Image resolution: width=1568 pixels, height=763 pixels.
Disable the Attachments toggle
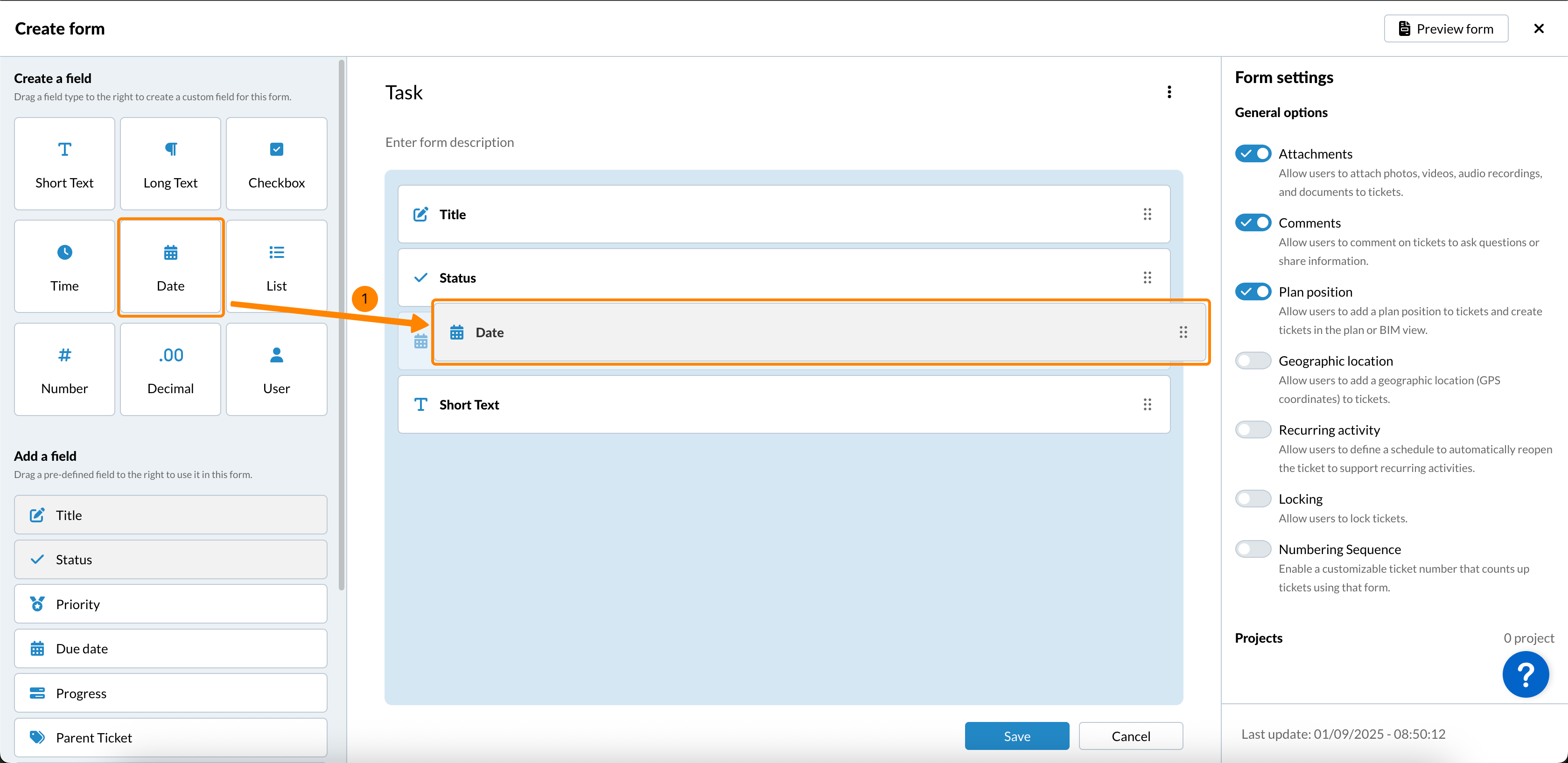point(1253,153)
